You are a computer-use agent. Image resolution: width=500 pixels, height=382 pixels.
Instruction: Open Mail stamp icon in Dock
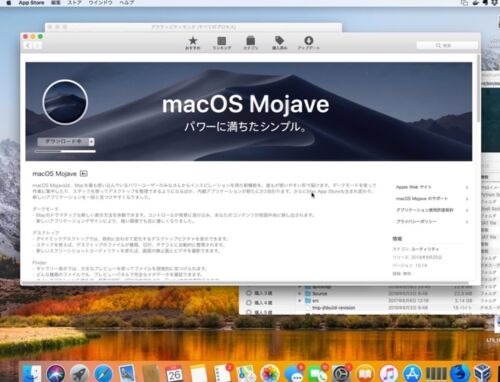tap(127, 373)
